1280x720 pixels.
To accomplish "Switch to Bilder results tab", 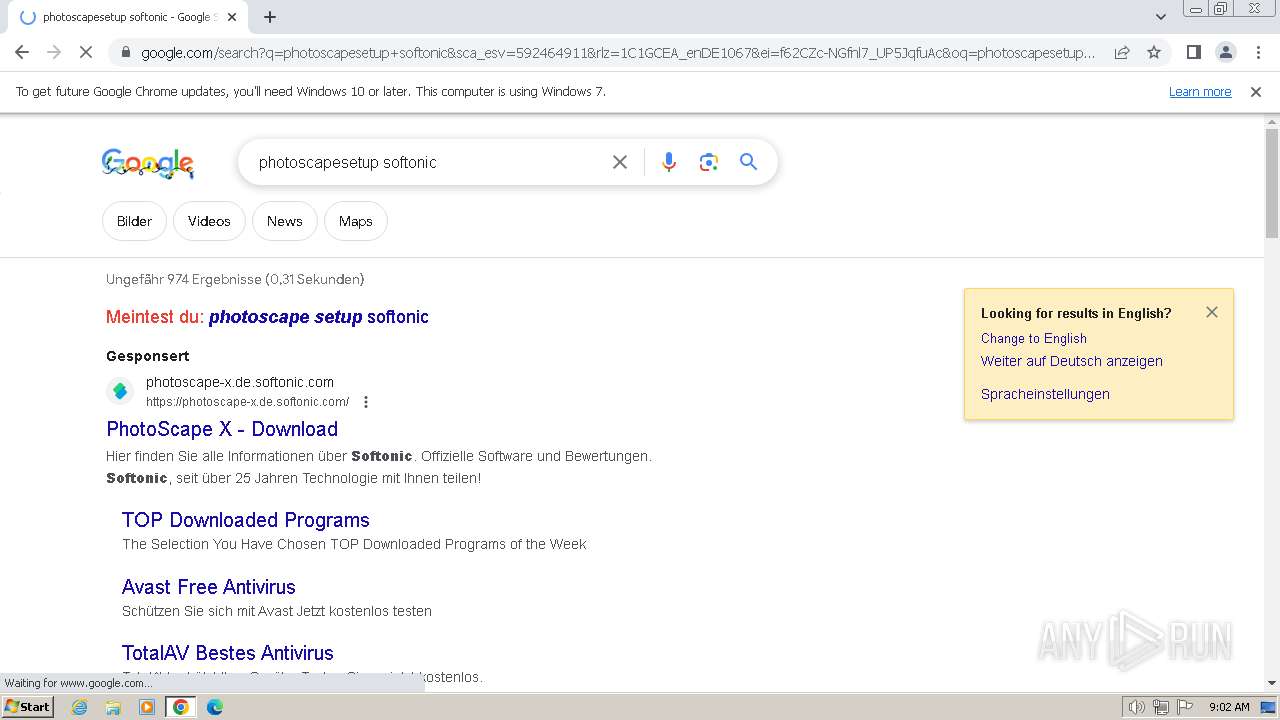I will 134,221.
